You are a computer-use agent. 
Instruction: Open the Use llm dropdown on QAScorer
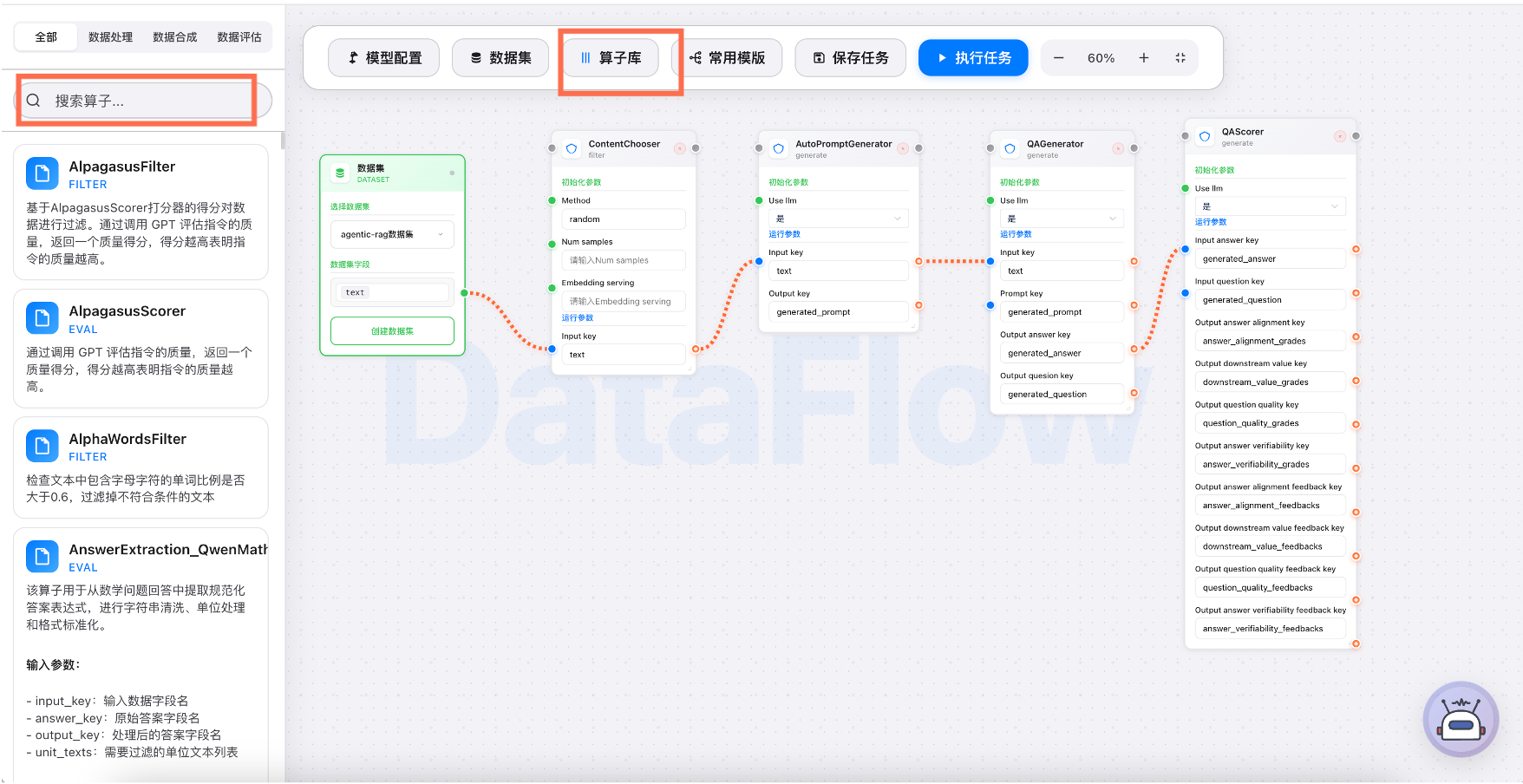click(1270, 206)
